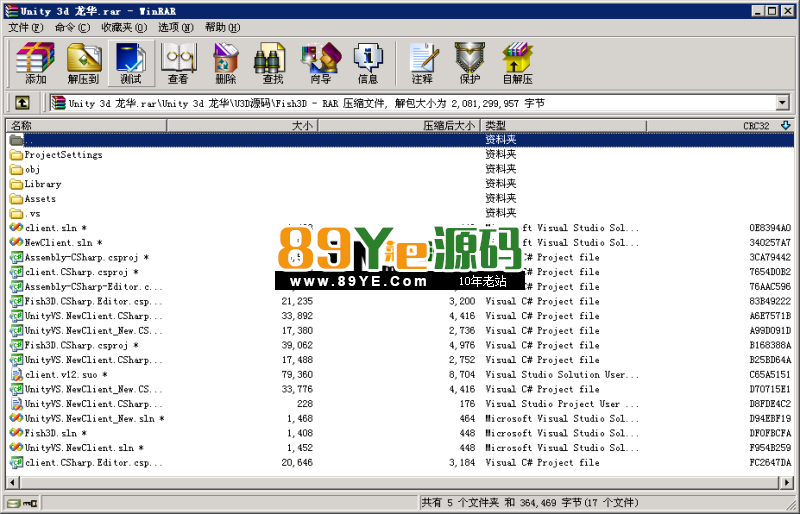This screenshot has width=800, height=514.
Task: Click 'Visual Studio Solution User...' type cell
Action: tap(562, 375)
